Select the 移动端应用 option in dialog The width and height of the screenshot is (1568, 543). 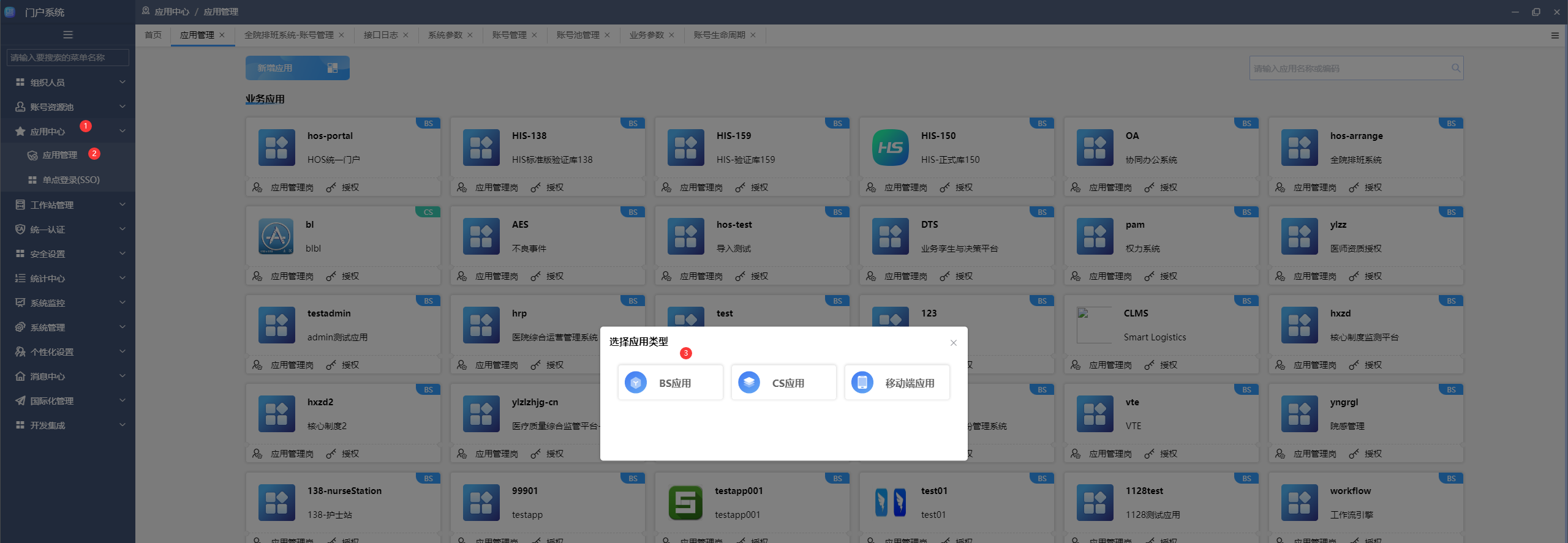point(897,383)
